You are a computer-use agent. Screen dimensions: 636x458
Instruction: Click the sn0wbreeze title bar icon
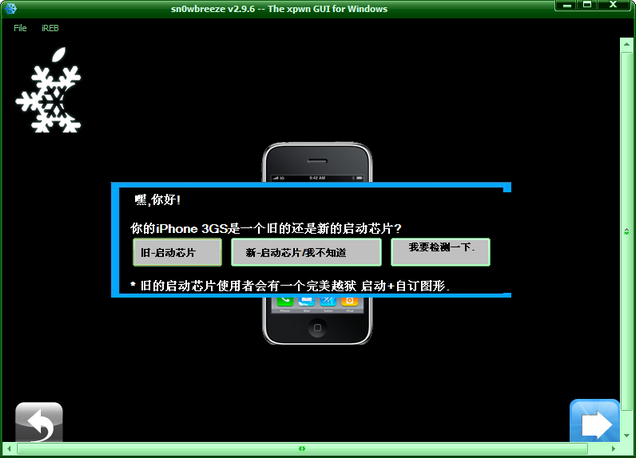[11, 8]
